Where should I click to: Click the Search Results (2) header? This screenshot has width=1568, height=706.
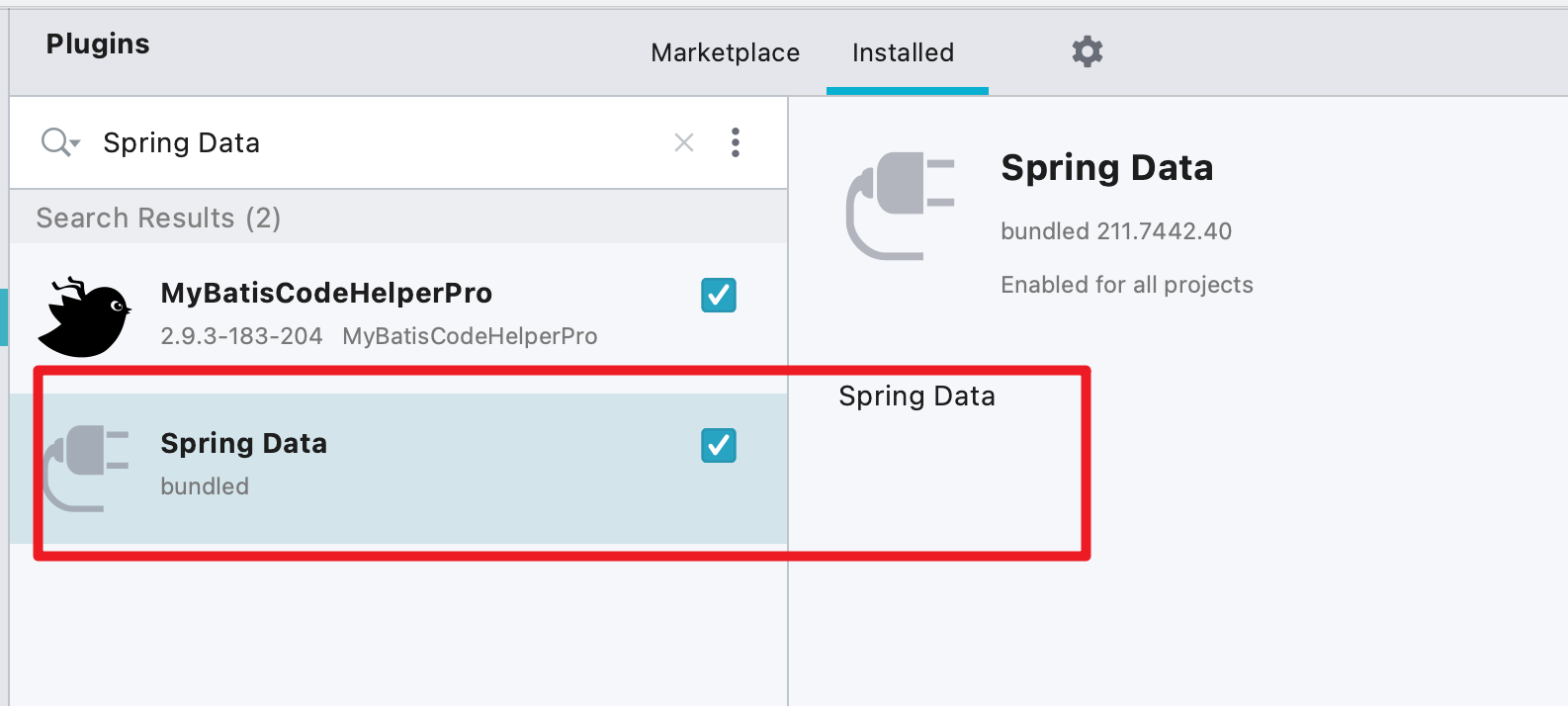(158, 218)
